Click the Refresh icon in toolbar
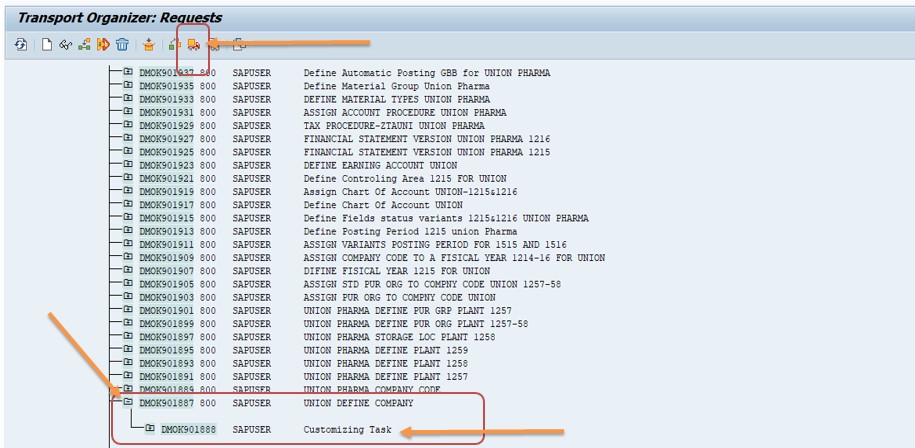 tap(20, 44)
